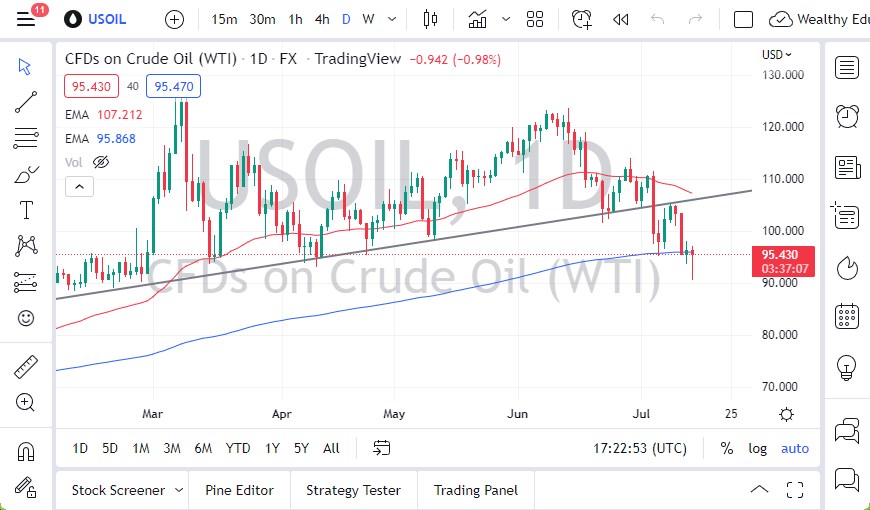Select the 4h timeframe
870x510 pixels.
pyautogui.click(x=322, y=19)
